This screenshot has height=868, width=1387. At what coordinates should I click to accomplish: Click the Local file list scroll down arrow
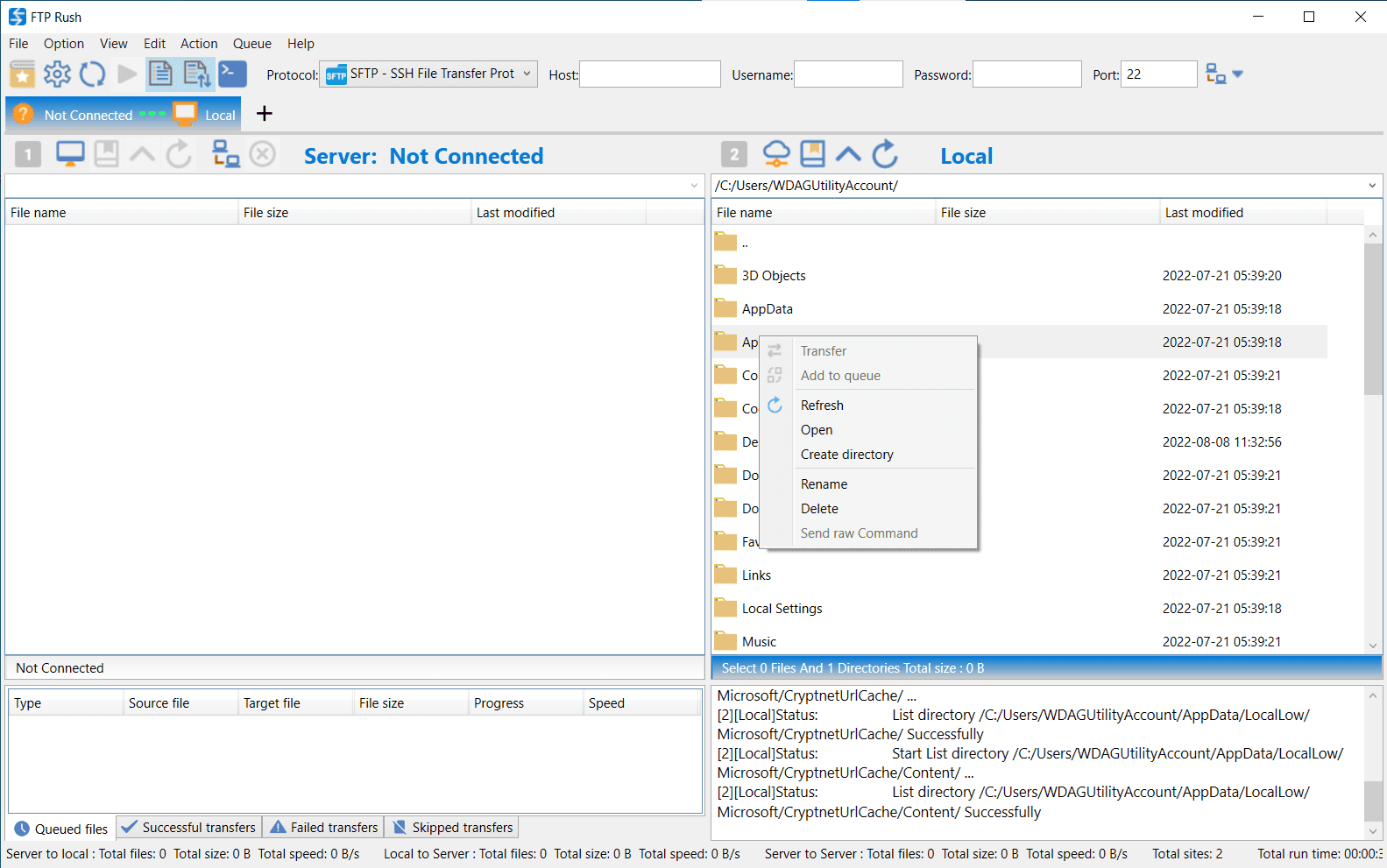(x=1373, y=645)
